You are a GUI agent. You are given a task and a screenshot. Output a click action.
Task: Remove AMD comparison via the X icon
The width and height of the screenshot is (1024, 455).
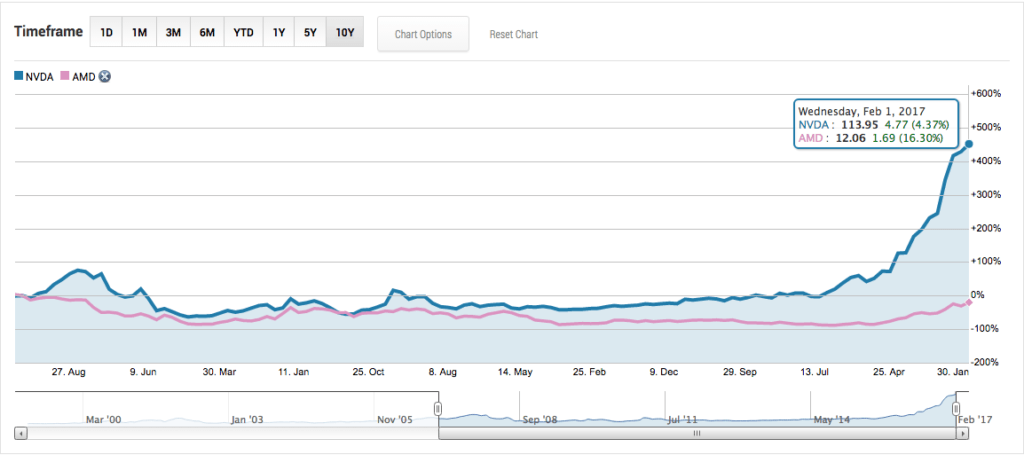coord(104,76)
